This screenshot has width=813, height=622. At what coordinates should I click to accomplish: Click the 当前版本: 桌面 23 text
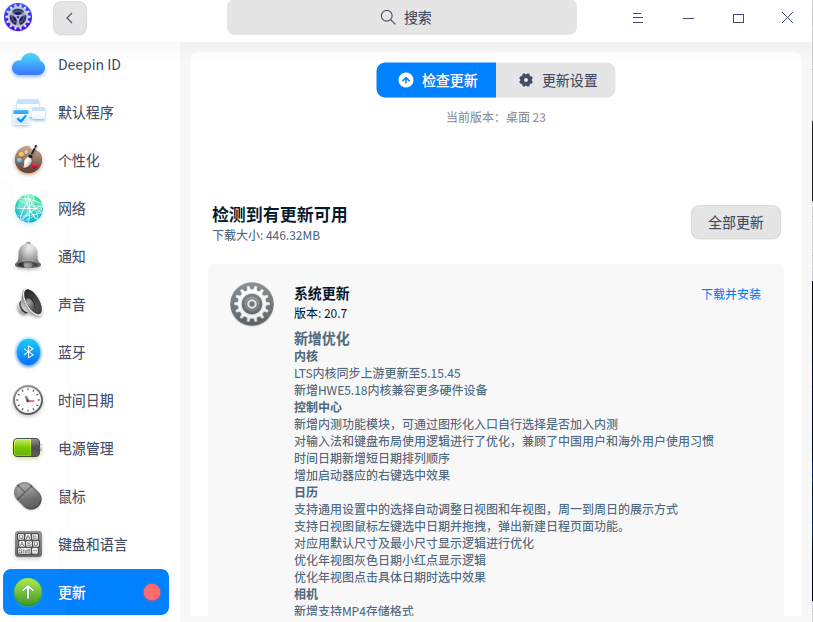point(496,118)
